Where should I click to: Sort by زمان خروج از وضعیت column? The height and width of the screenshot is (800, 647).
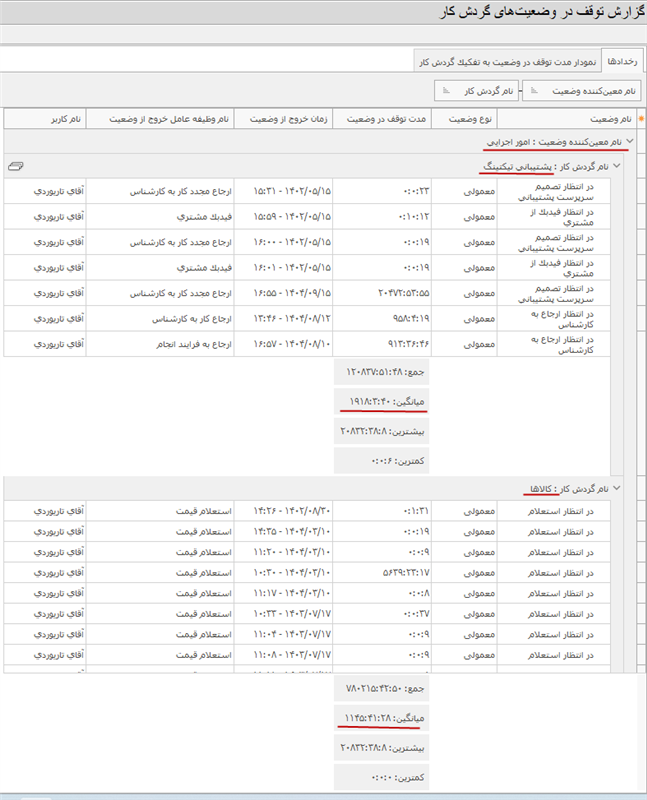click(283, 120)
